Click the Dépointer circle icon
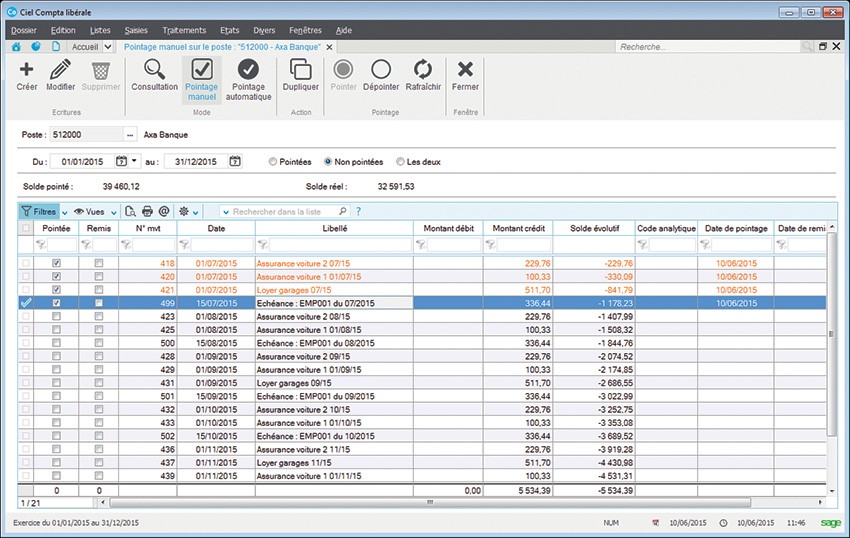This screenshot has width=850, height=538. click(x=381, y=69)
